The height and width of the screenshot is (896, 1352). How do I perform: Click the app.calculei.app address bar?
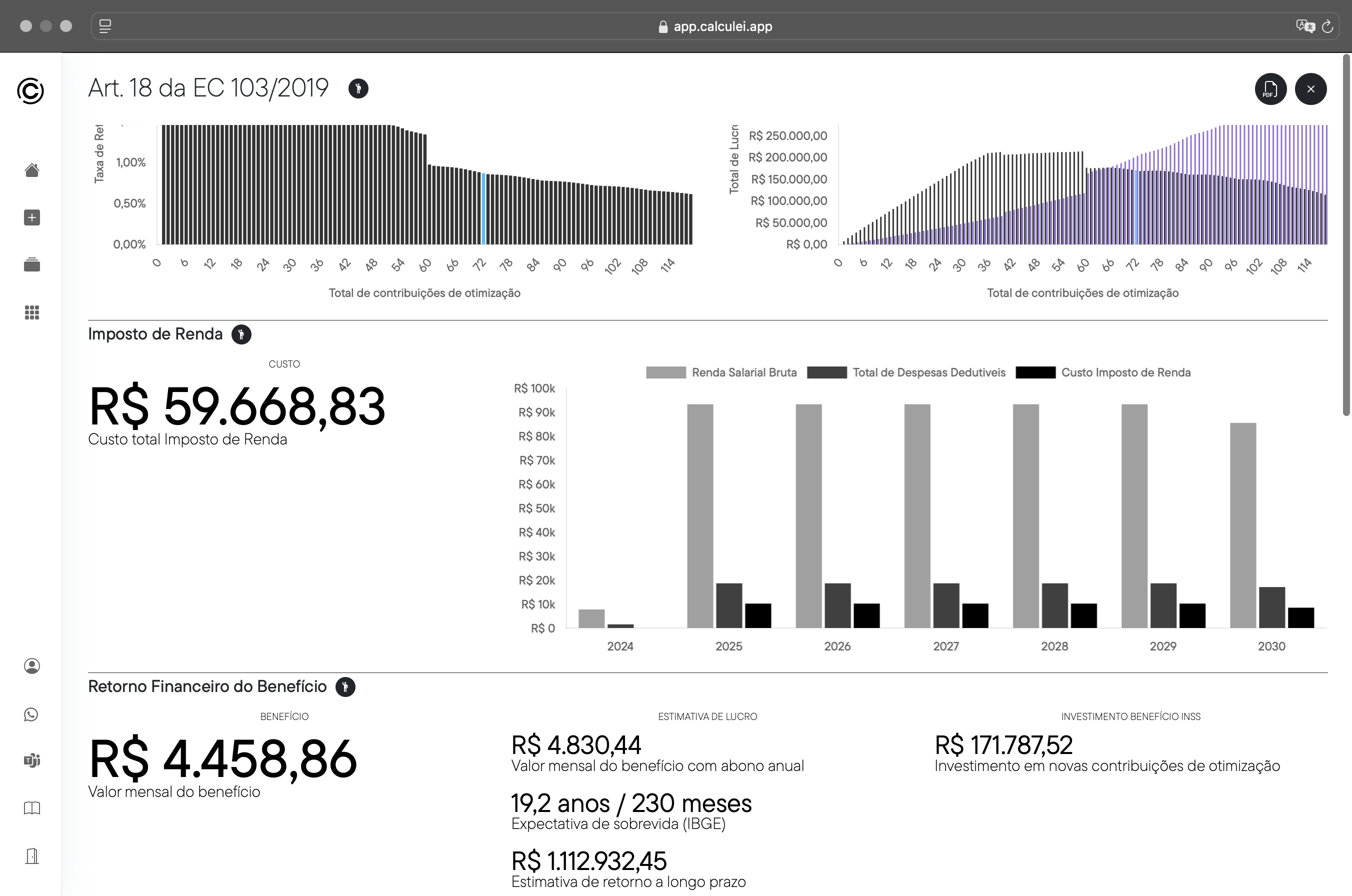coord(715,26)
